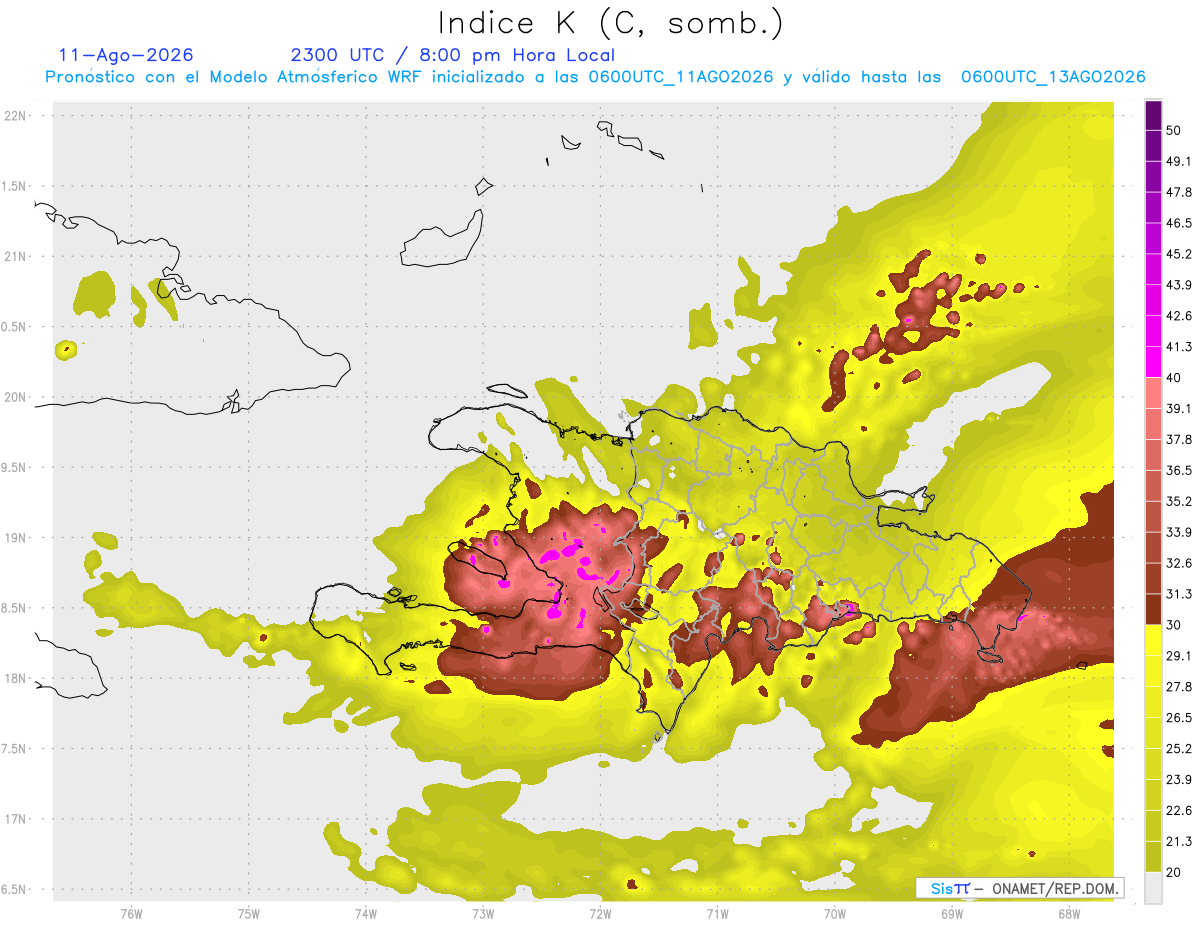The image size is (1200, 927).
Task: Select the '20N' latitude axis label
Action: (17, 397)
